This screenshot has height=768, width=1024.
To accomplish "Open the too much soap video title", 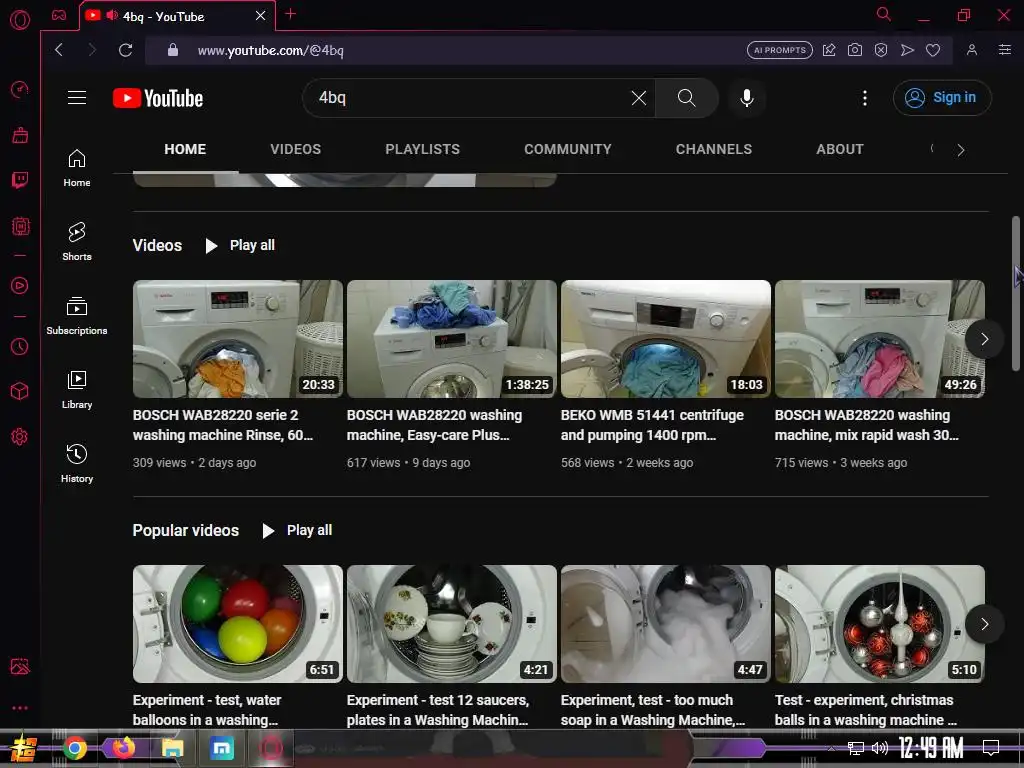I will tap(652, 710).
